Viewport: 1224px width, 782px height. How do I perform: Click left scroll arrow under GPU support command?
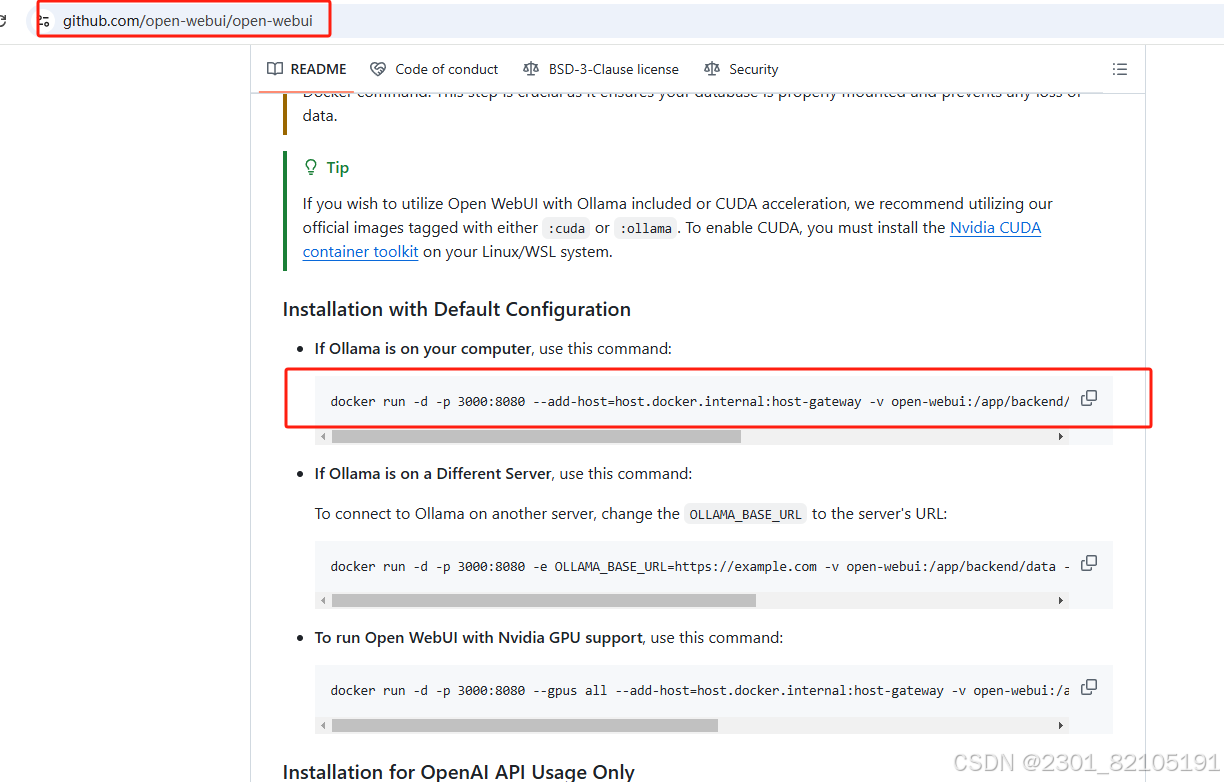[323, 725]
